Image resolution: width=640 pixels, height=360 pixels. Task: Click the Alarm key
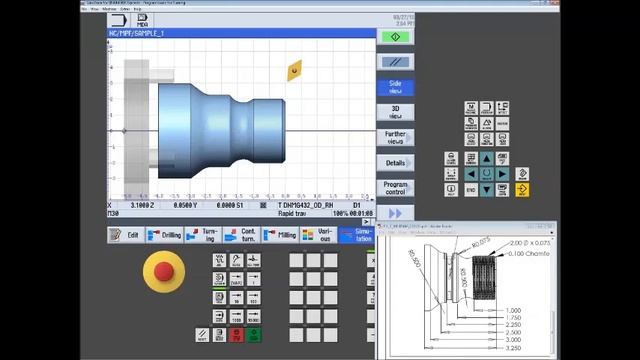487,124
